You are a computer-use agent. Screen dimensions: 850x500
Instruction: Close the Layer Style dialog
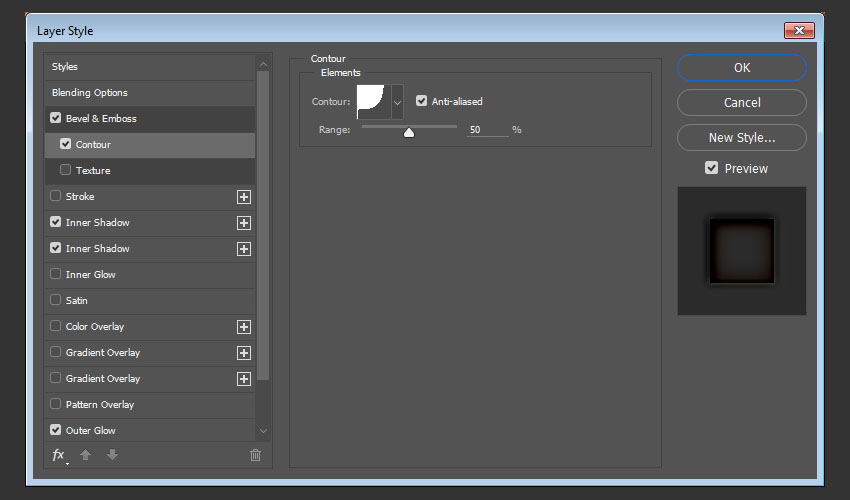coord(799,30)
